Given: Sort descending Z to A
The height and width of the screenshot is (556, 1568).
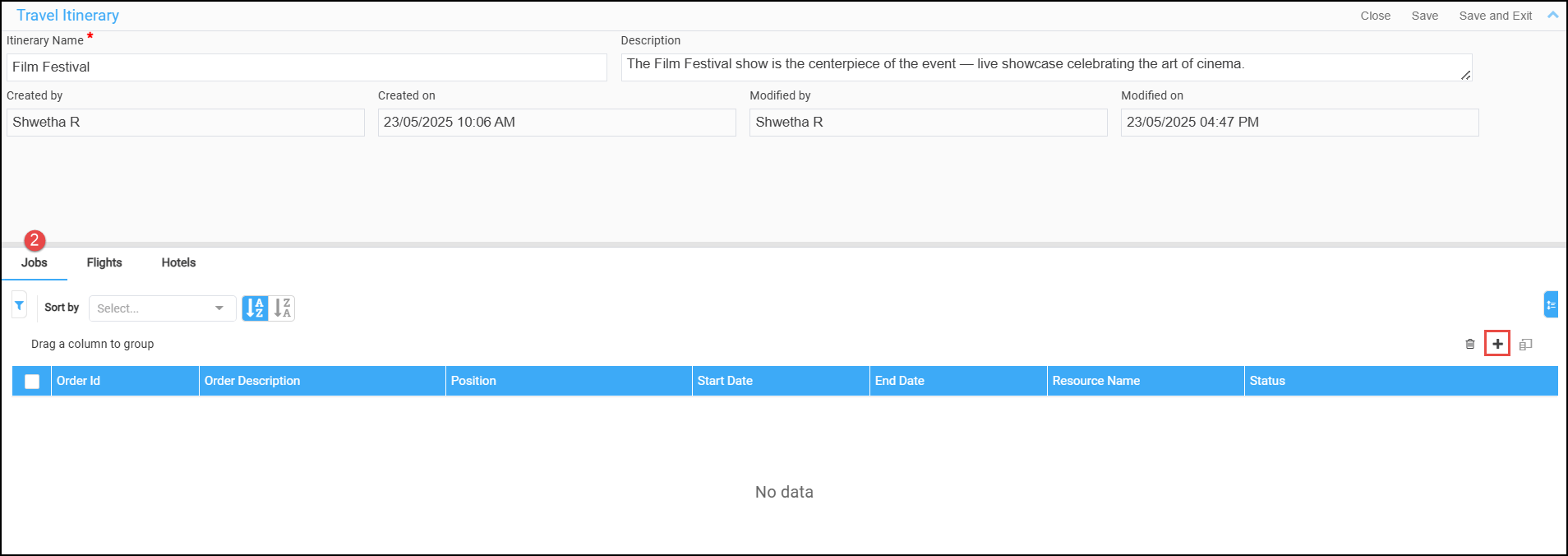Looking at the screenshot, I should (x=283, y=308).
